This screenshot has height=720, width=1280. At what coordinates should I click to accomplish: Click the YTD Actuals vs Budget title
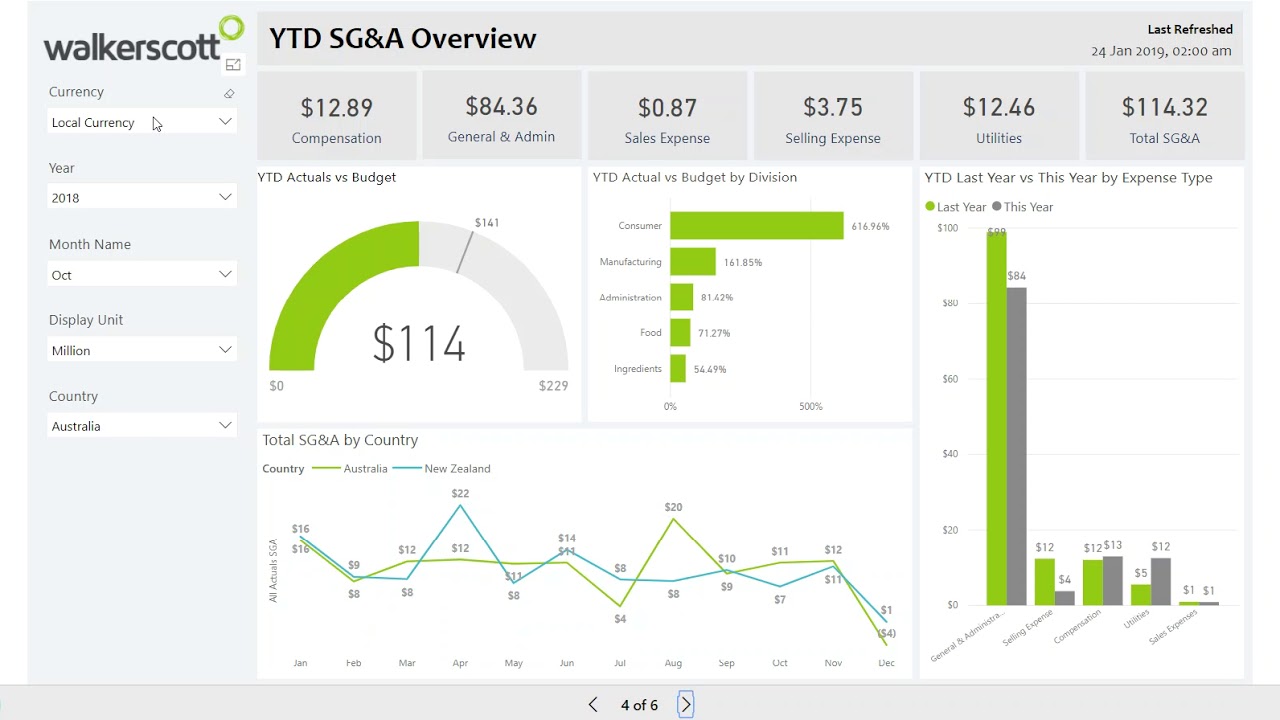pyautogui.click(x=327, y=177)
